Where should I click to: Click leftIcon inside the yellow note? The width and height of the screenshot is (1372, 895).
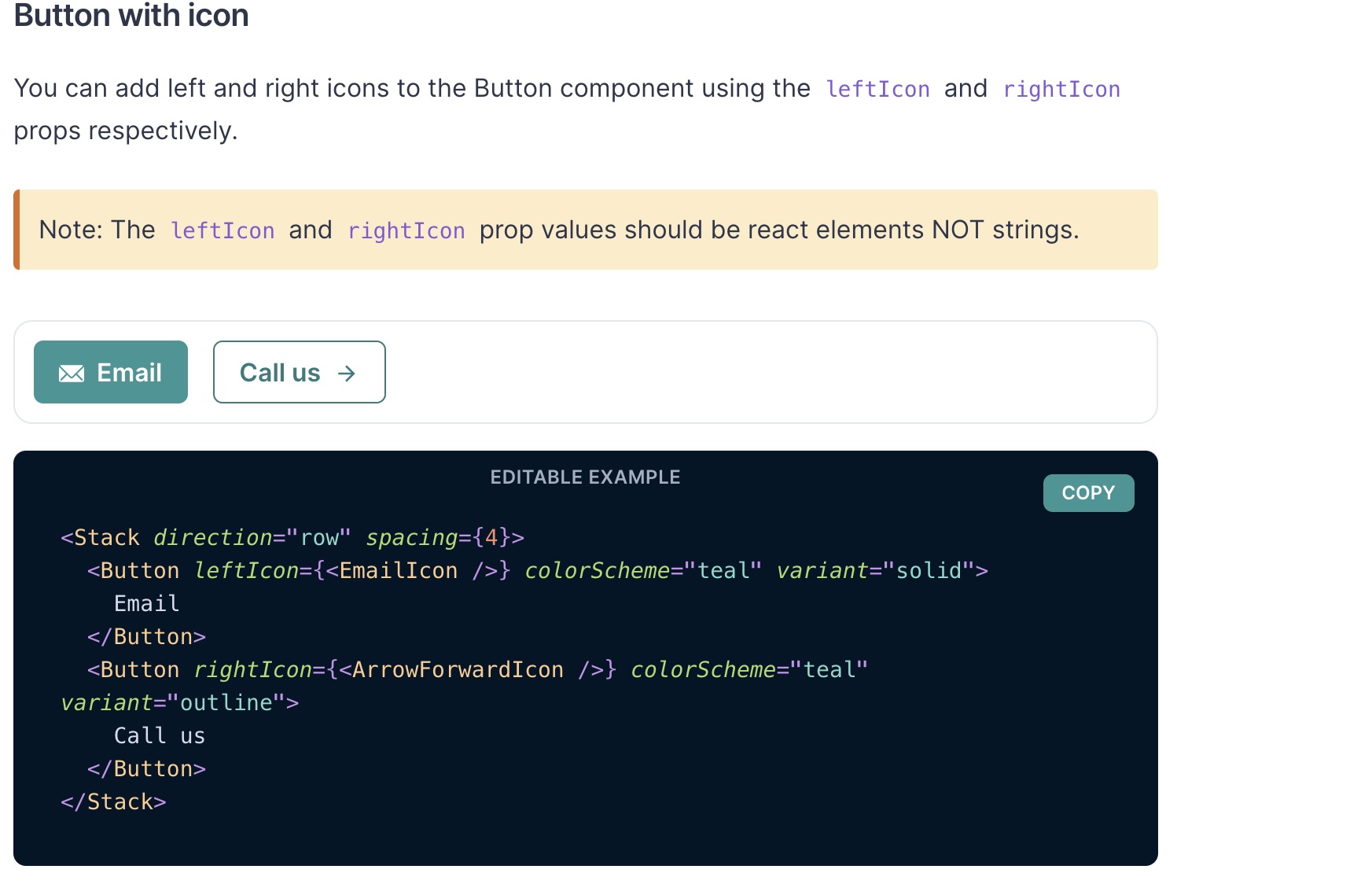(223, 231)
